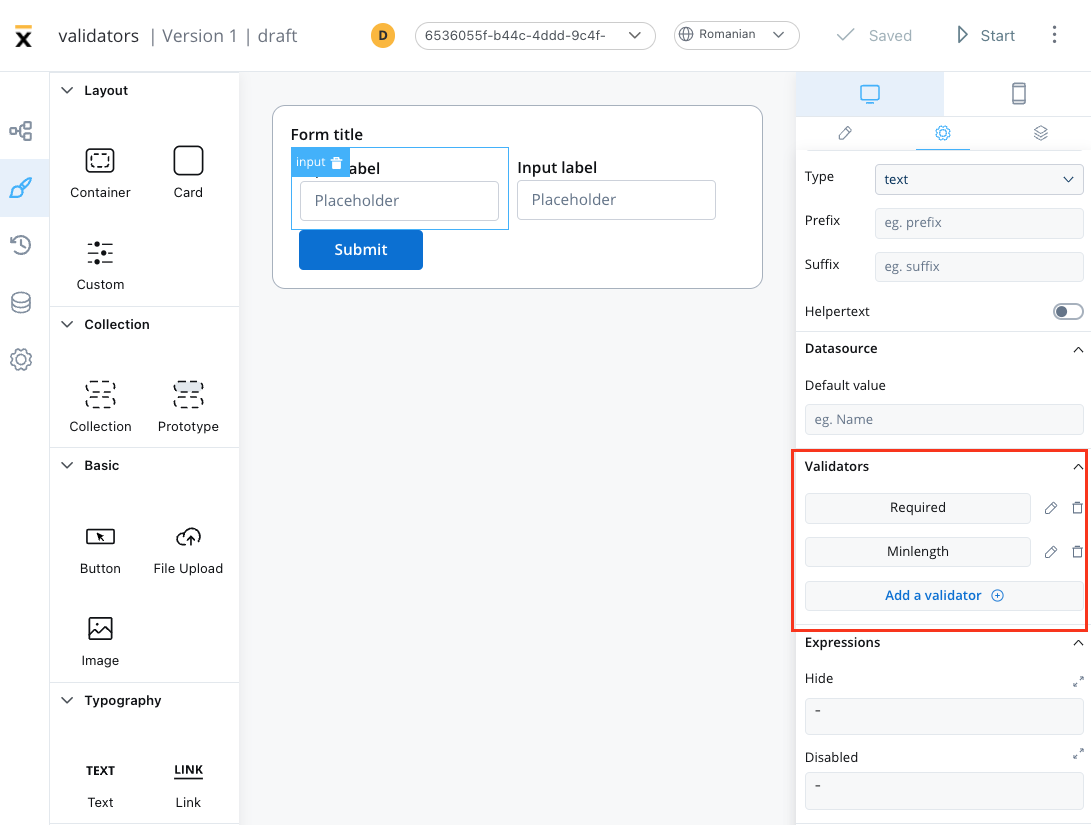The width and height of the screenshot is (1091, 825).
Task: Click the pencil icon next to Required validator
Action: [1050, 508]
